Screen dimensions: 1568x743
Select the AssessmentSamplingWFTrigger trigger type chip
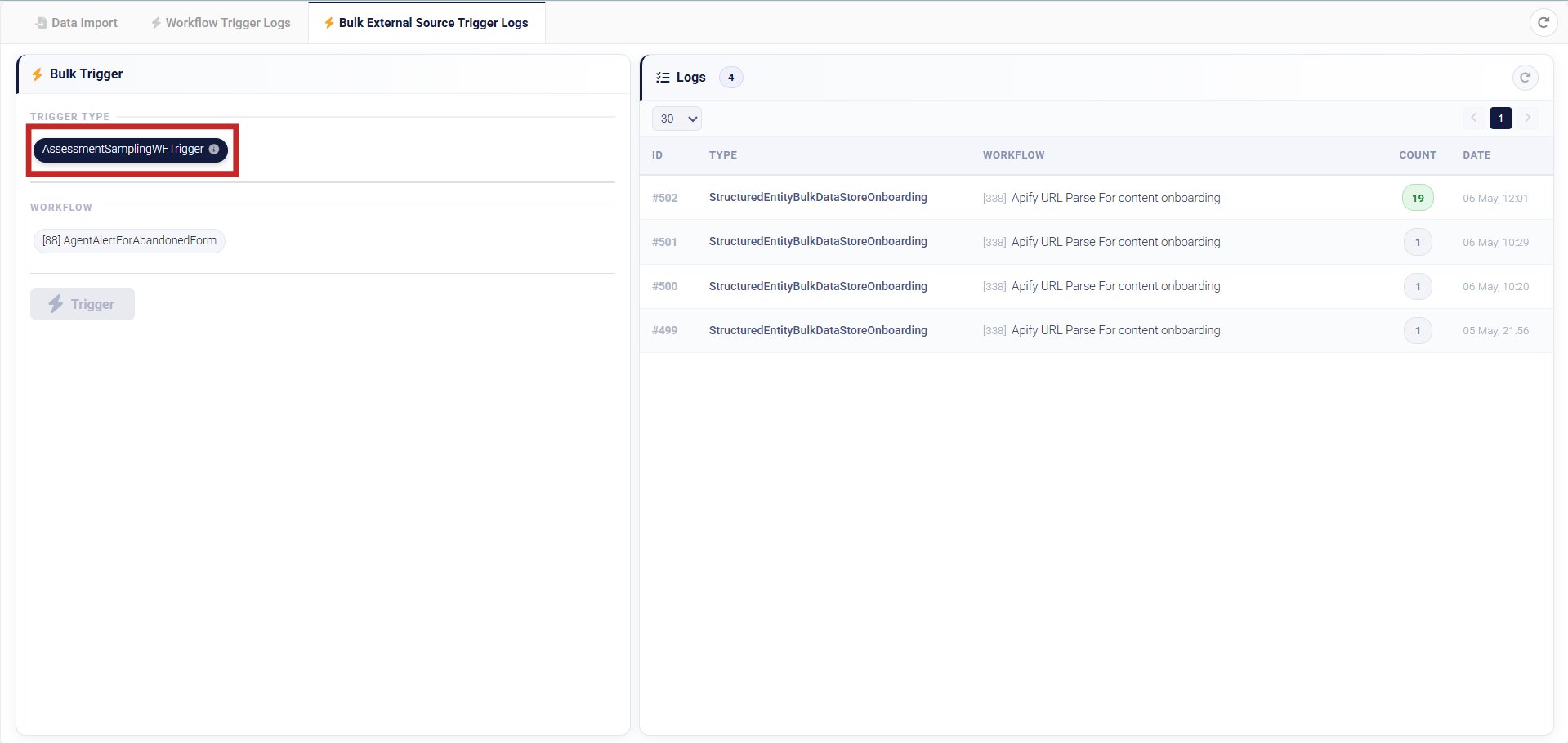click(x=131, y=150)
